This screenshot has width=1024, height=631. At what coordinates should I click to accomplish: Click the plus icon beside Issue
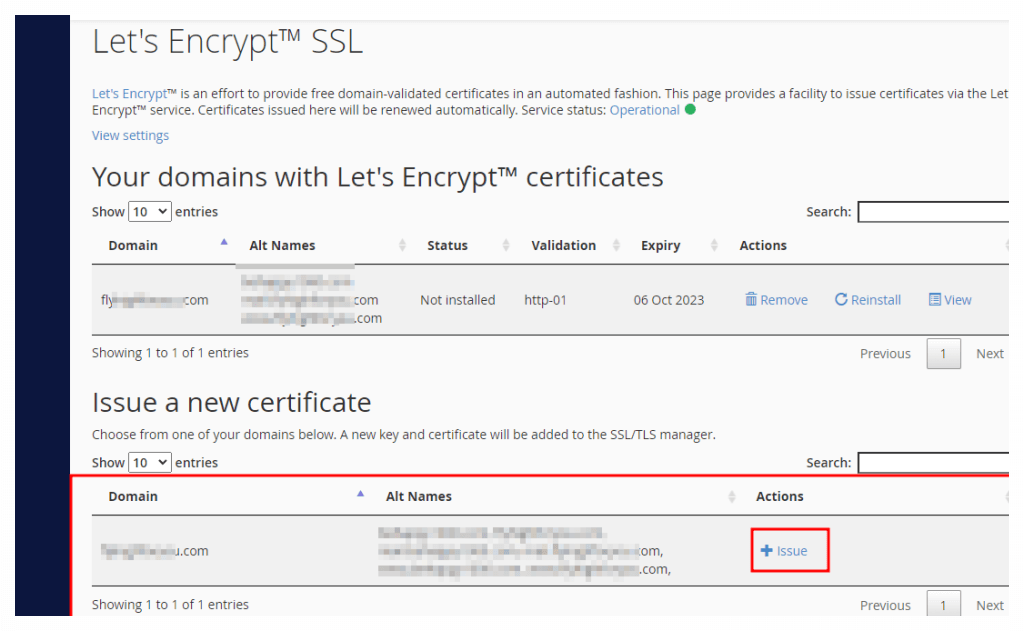tap(767, 551)
